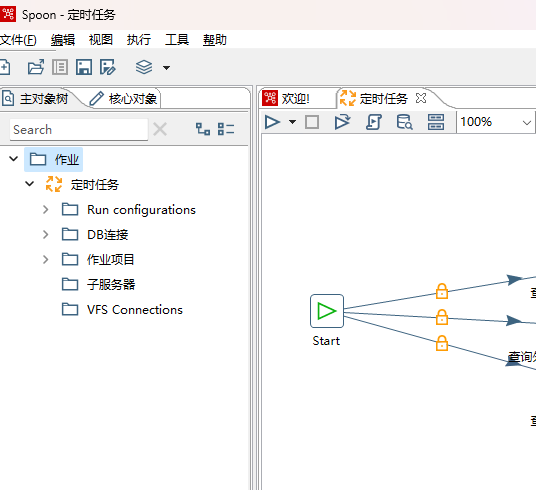Run the job with the play icon

pyautogui.click(x=272, y=122)
